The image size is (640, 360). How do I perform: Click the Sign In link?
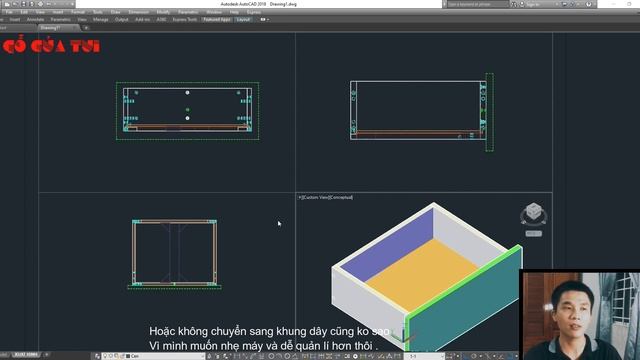tap(533, 4)
